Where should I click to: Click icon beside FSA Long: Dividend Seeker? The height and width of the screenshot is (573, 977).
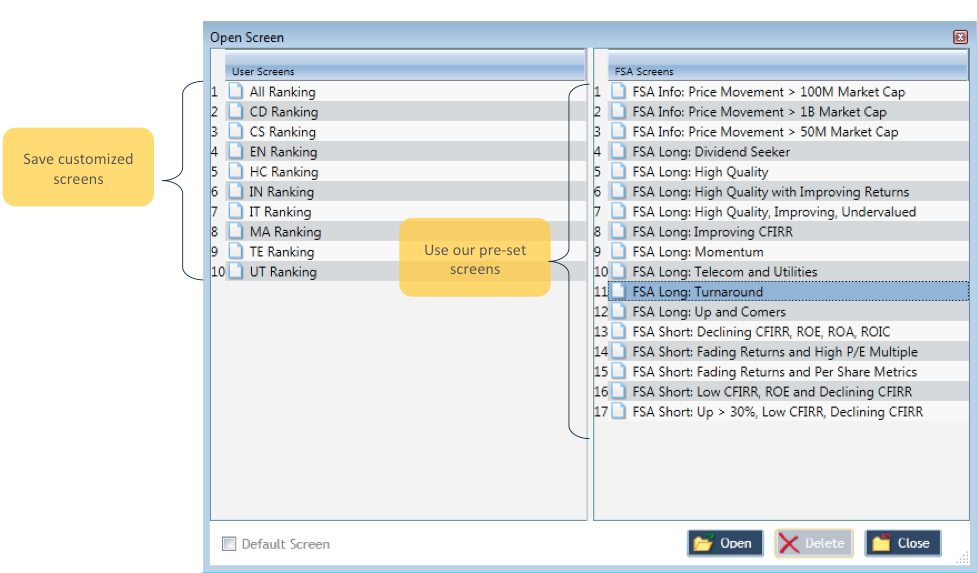tap(618, 151)
